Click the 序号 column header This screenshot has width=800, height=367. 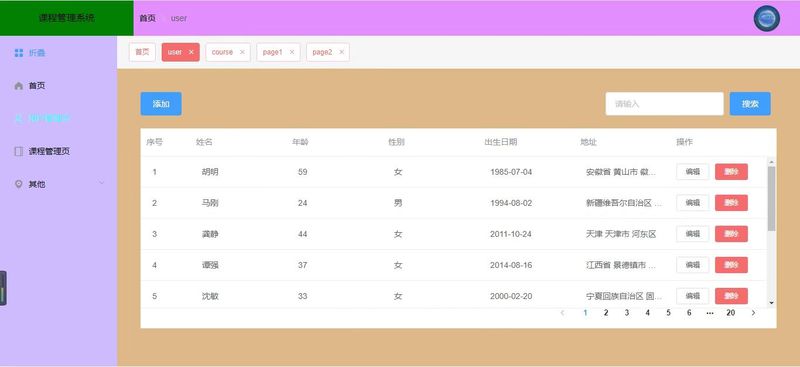(155, 142)
